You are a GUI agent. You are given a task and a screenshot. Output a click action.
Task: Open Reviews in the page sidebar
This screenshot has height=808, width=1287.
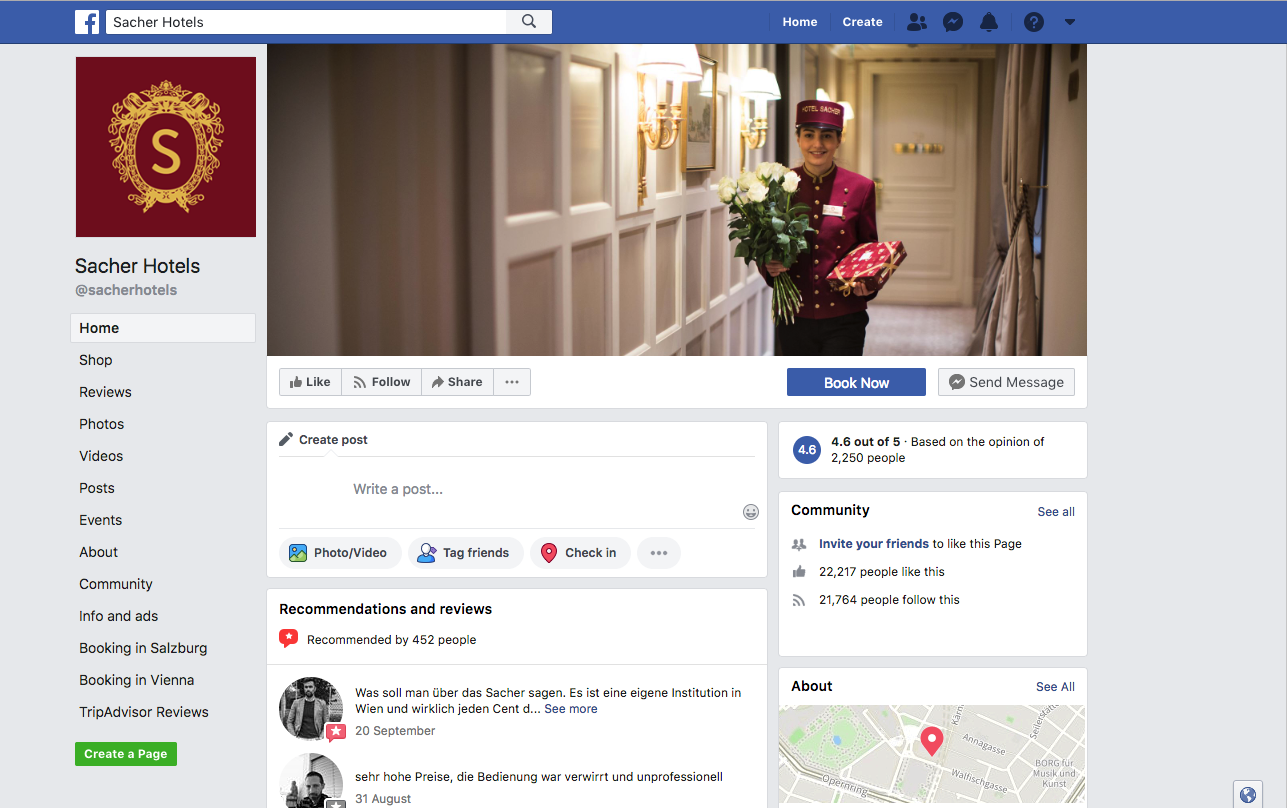[105, 392]
